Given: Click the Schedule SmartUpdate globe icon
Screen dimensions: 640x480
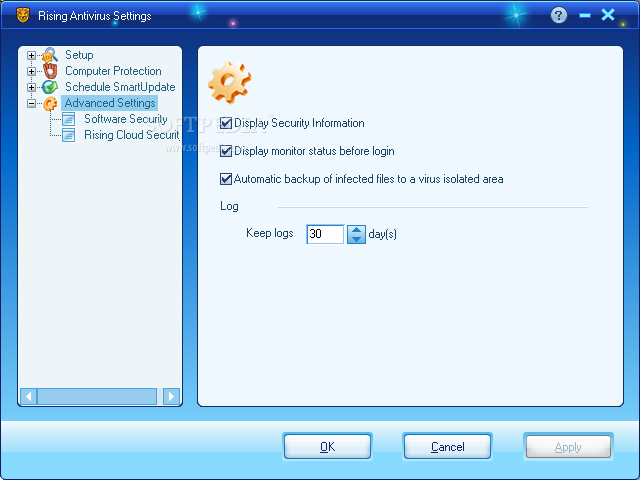Looking at the screenshot, I should [50, 87].
